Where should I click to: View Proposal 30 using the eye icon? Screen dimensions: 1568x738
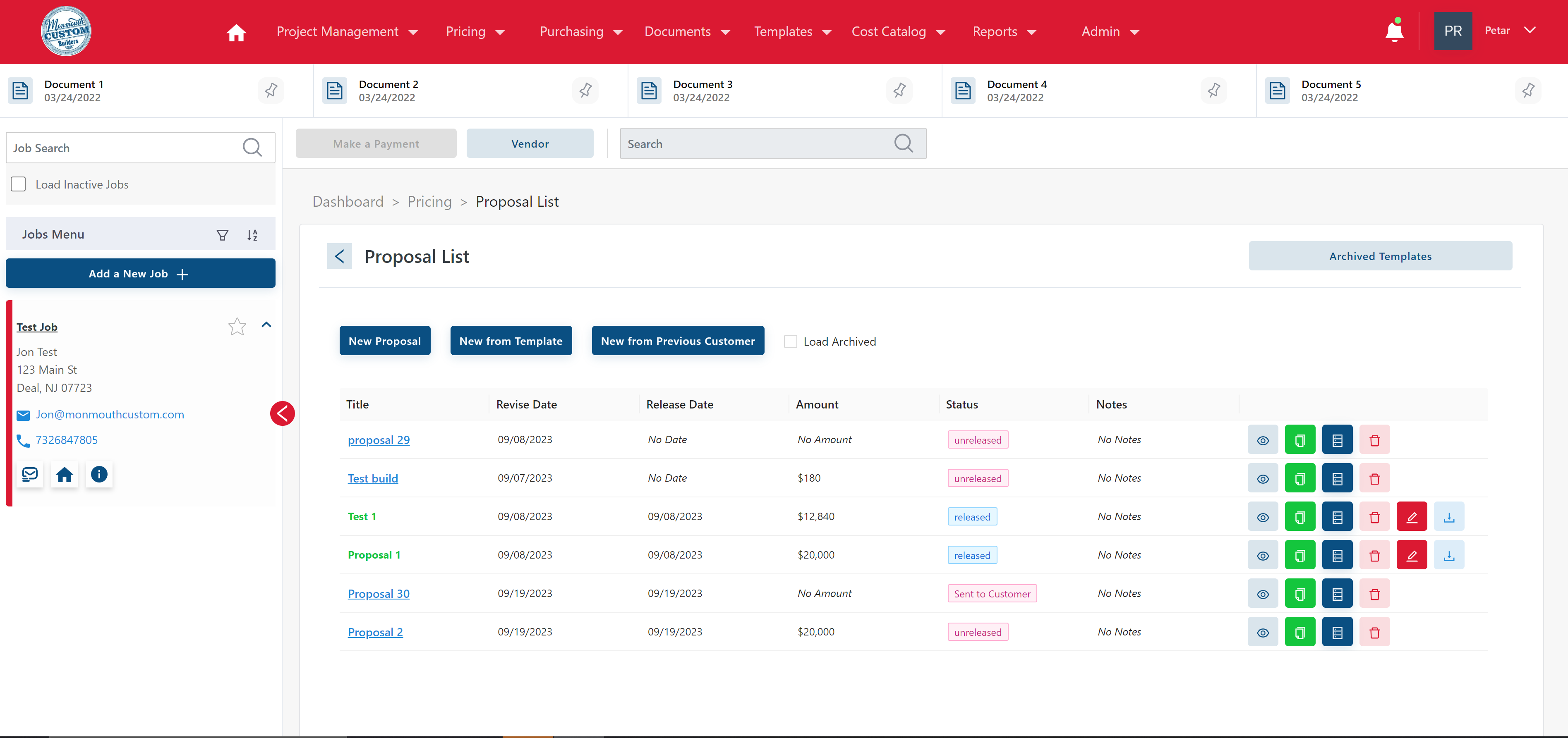[x=1262, y=594]
